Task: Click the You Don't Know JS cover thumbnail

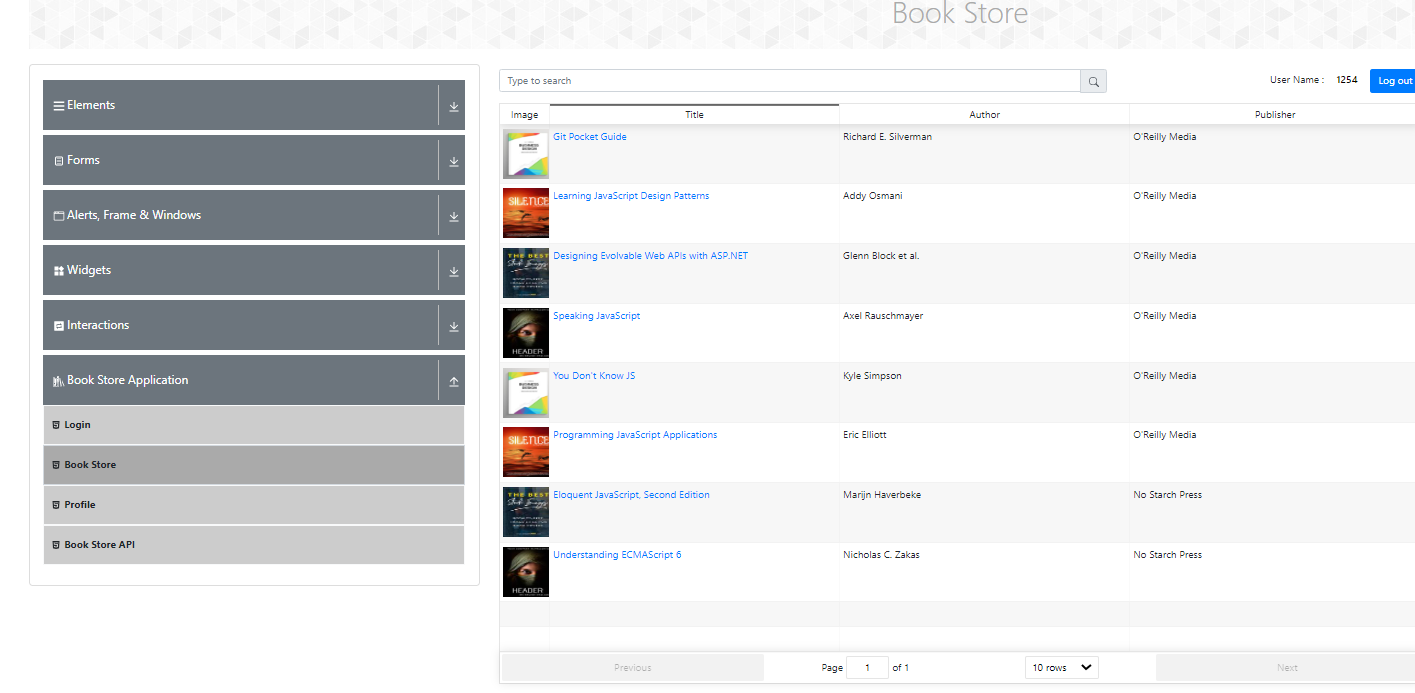Action: 526,393
